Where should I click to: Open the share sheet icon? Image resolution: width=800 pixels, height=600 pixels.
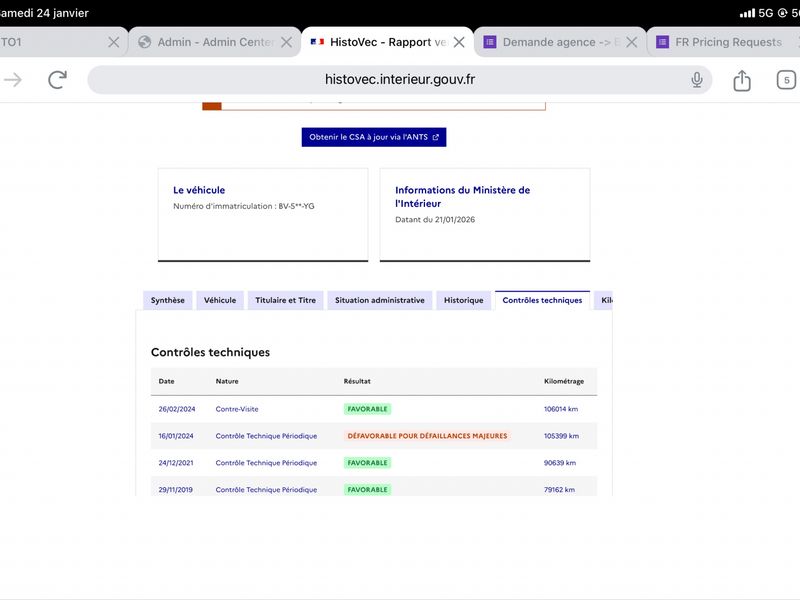click(x=742, y=80)
